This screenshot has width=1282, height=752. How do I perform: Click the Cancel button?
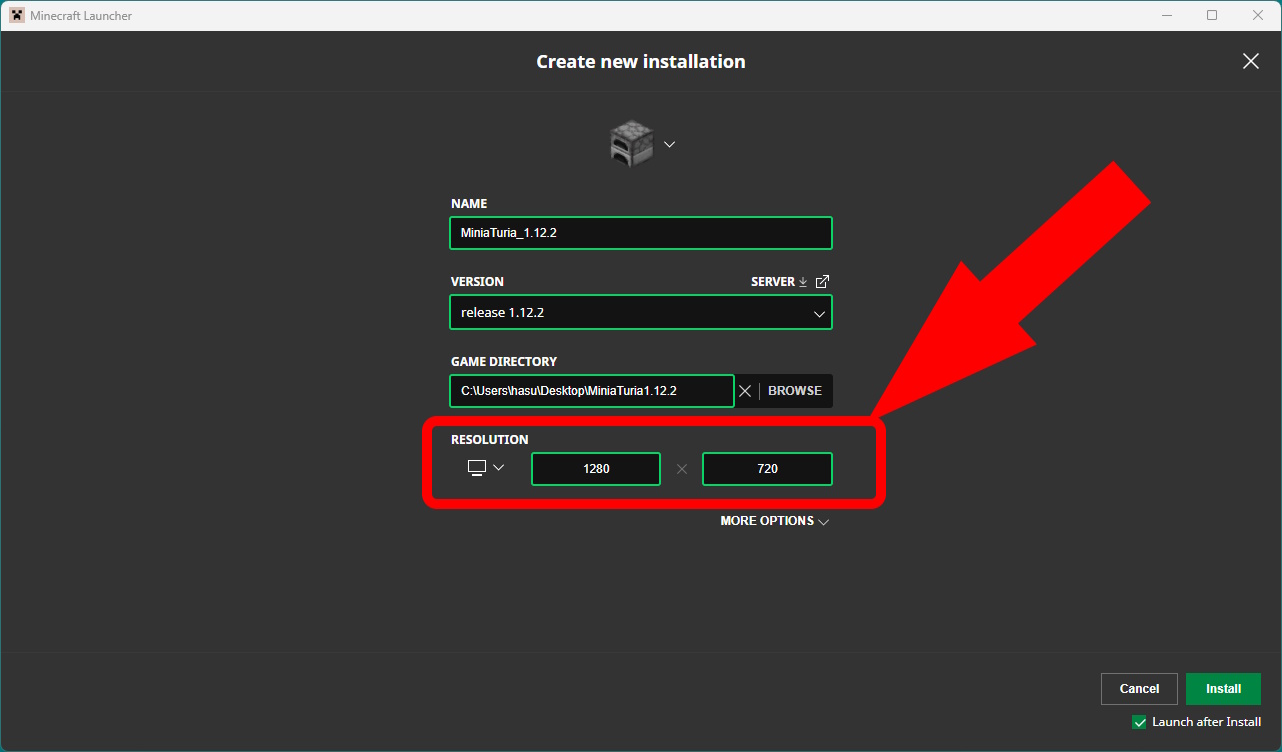[x=1139, y=689]
